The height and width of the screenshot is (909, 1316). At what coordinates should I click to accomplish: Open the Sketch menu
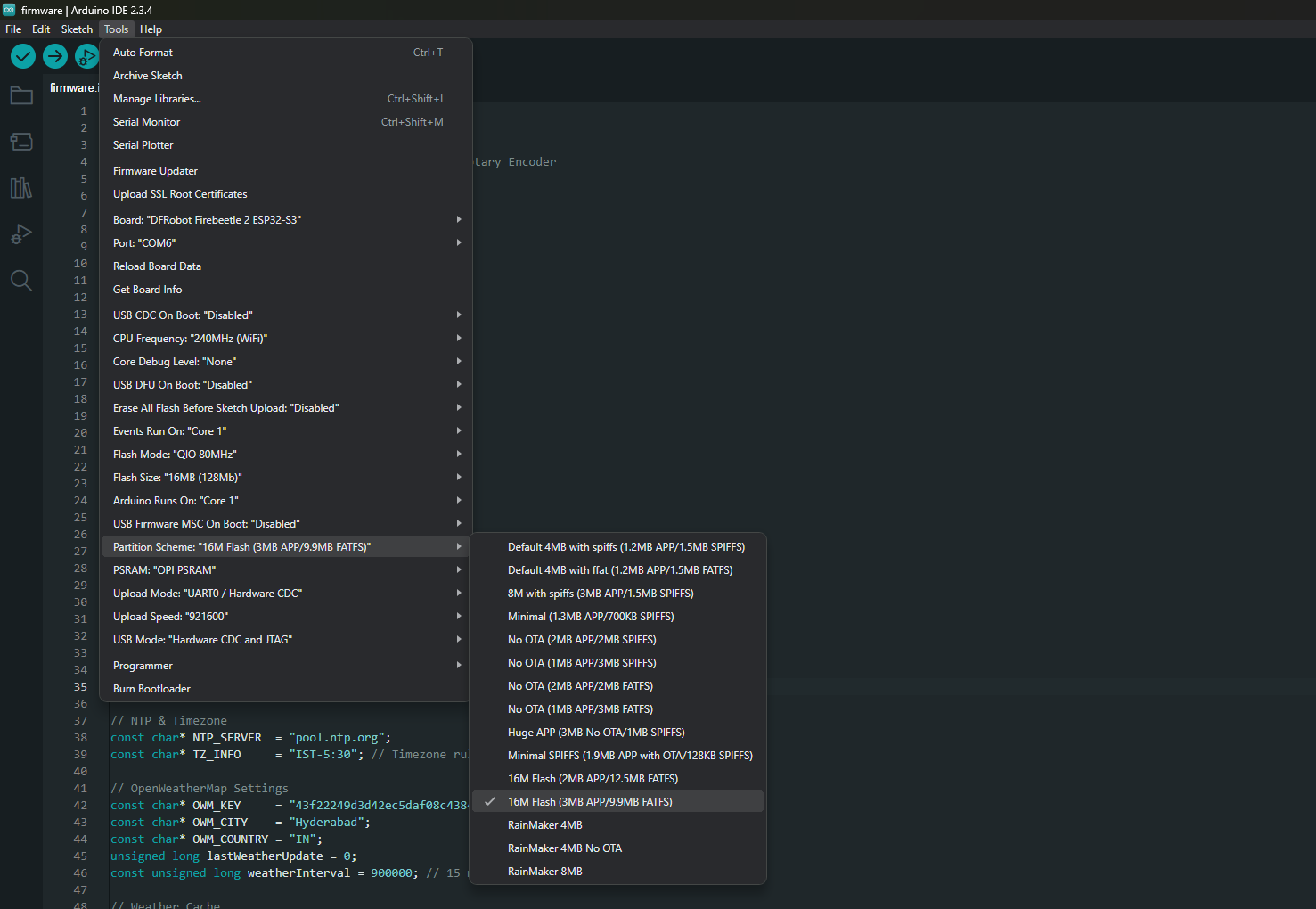77,29
